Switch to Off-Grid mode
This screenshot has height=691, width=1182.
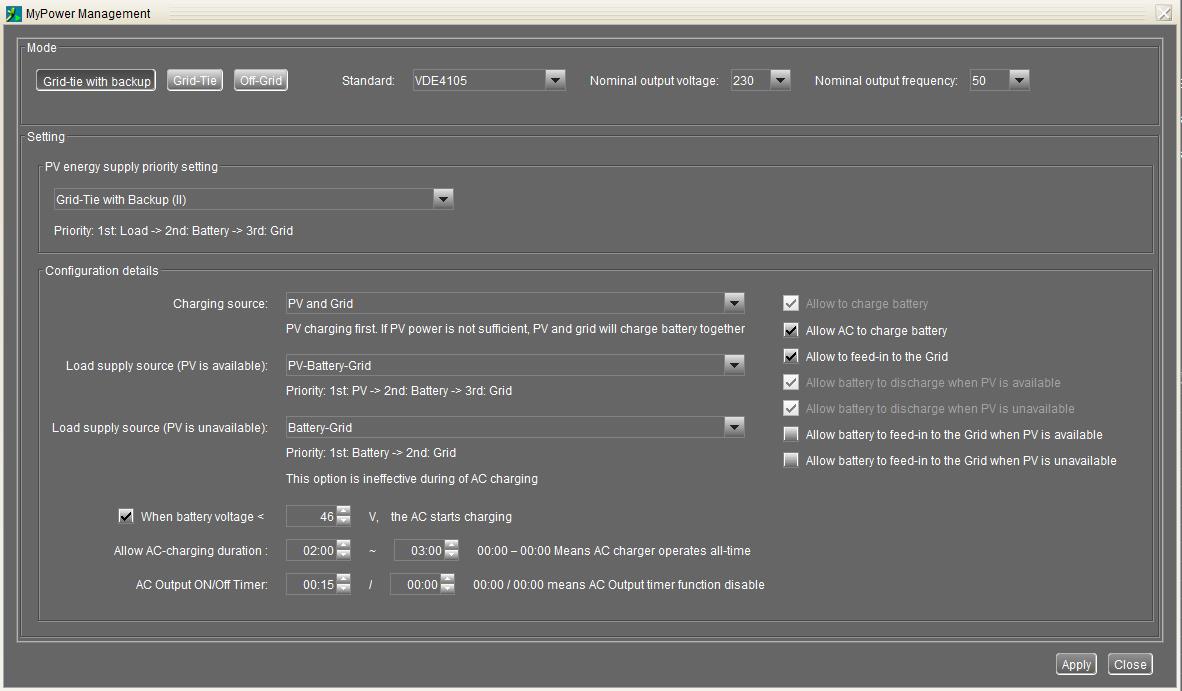[261, 80]
